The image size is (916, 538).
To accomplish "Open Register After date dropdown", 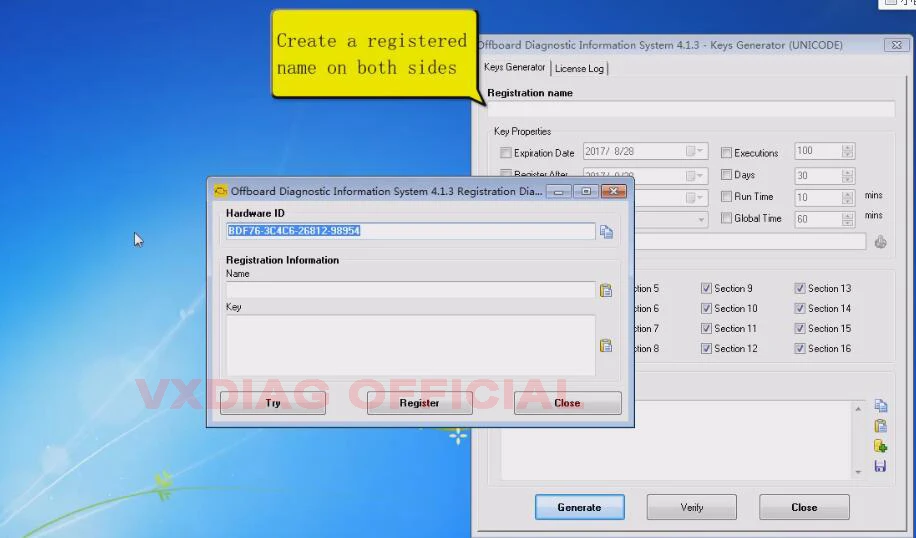I will coord(695,176).
